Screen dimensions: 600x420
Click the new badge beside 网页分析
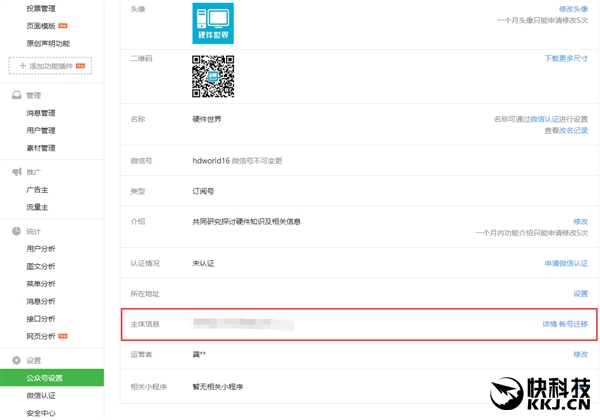[x=63, y=336]
